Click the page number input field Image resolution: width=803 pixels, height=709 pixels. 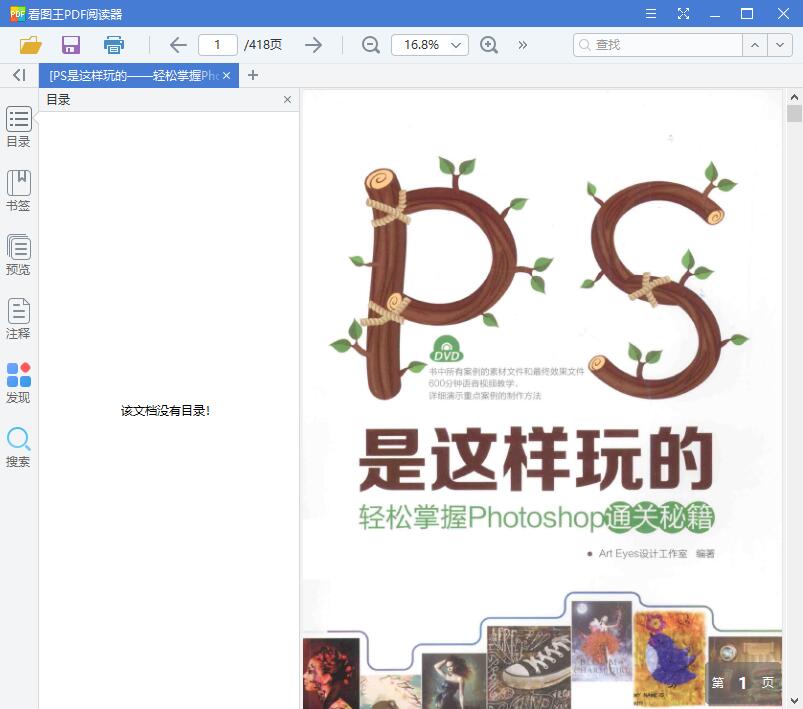(x=218, y=45)
